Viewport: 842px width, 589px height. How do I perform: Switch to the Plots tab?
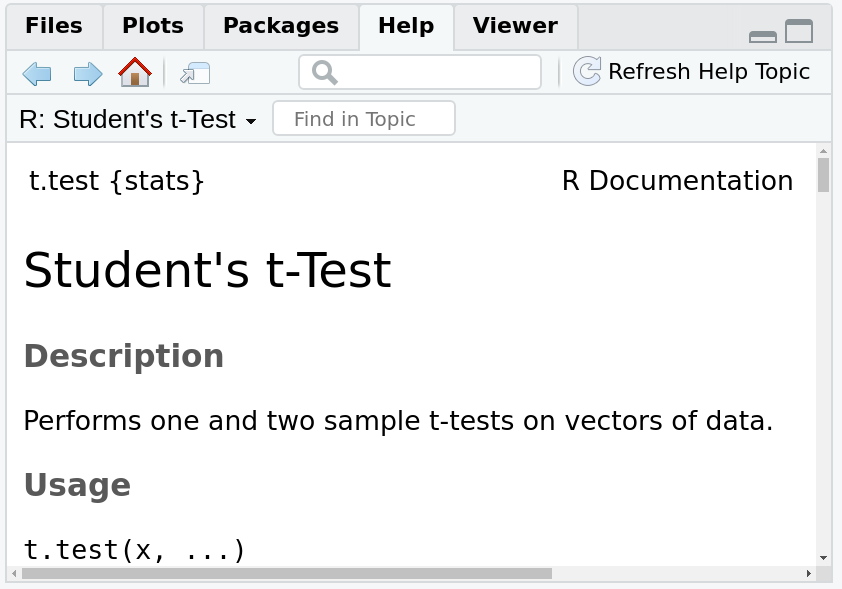pos(152,27)
